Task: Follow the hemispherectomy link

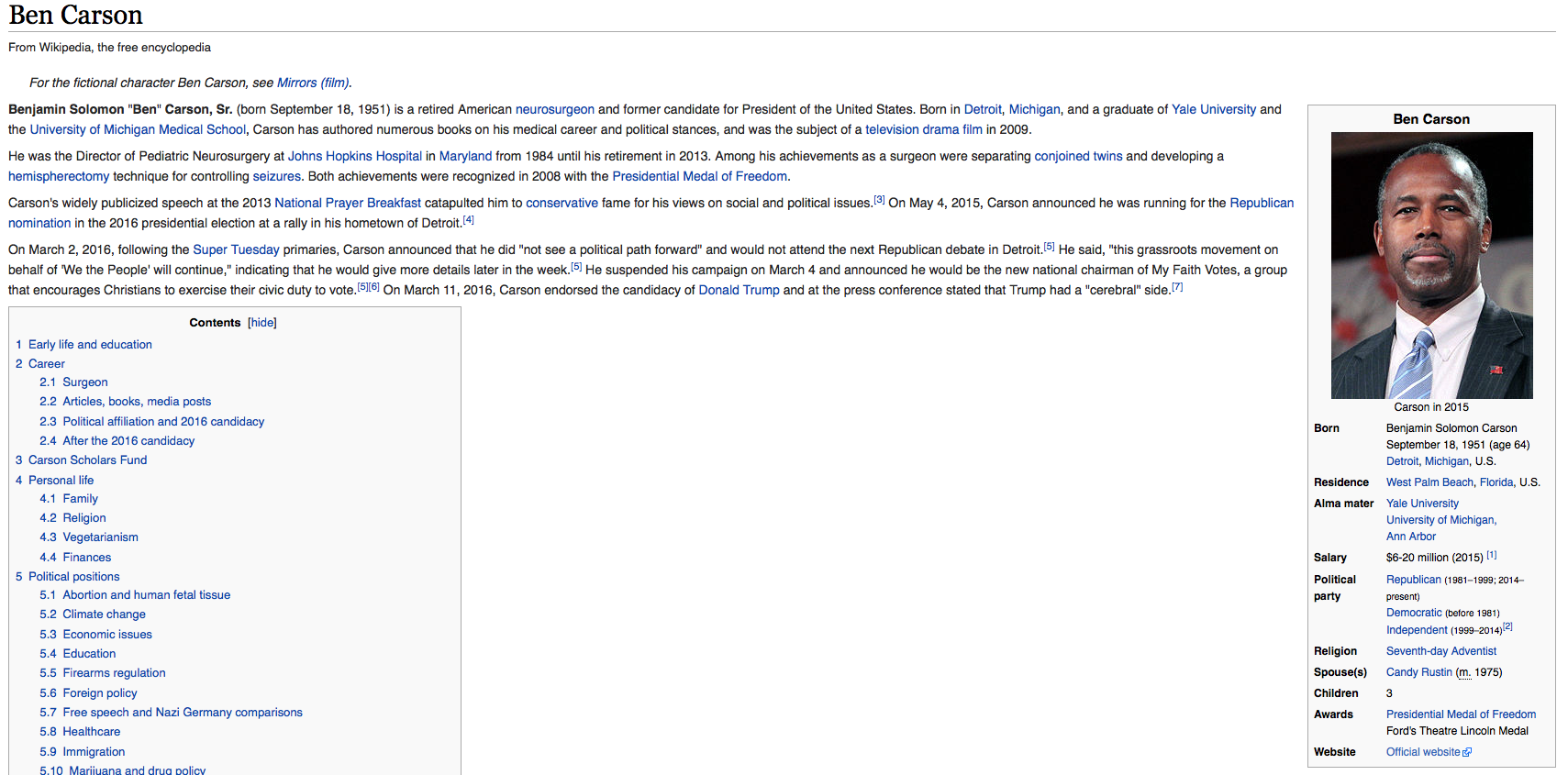Action: point(59,176)
